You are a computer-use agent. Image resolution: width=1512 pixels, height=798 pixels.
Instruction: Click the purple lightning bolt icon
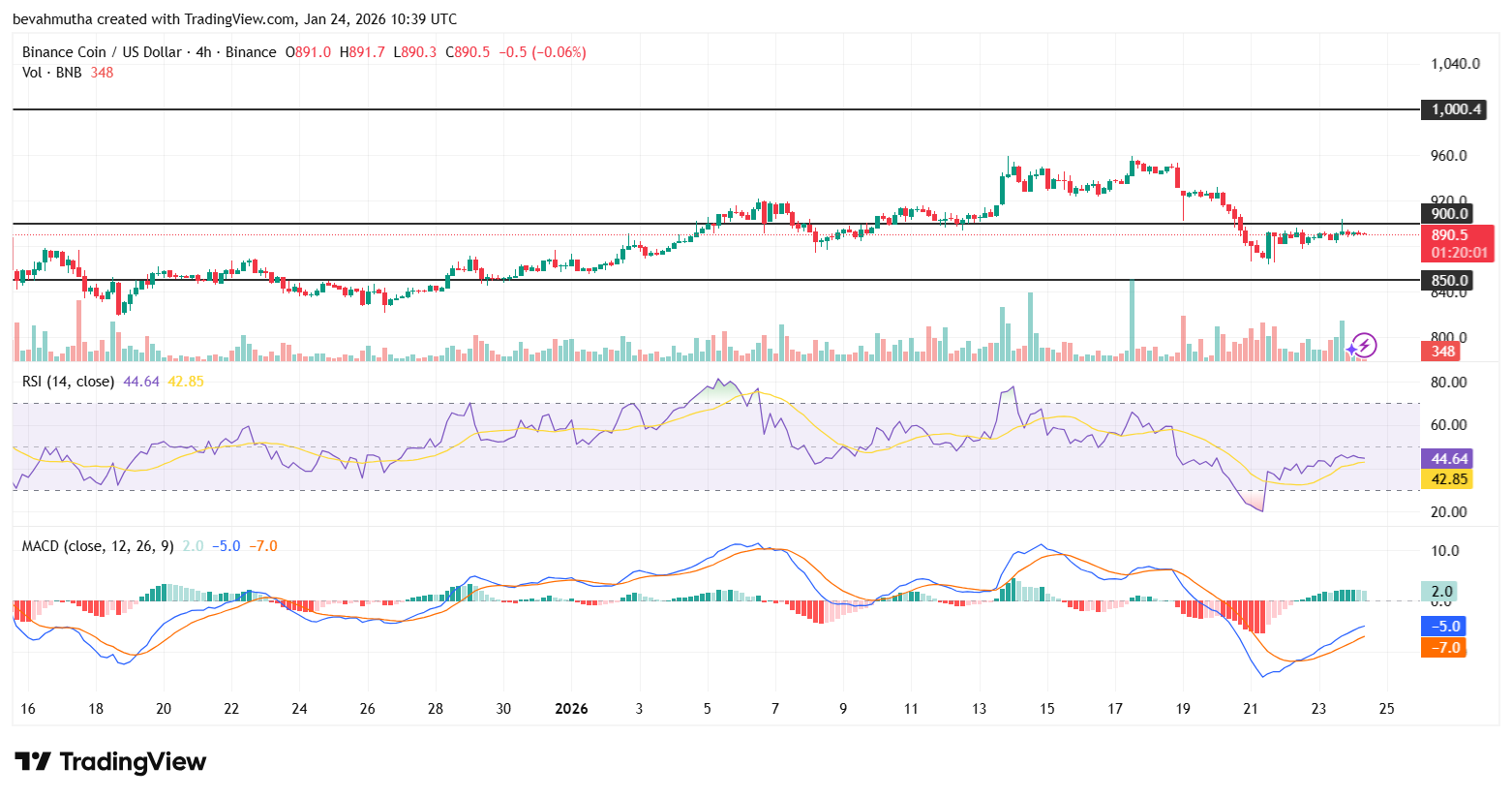coord(1363,345)
